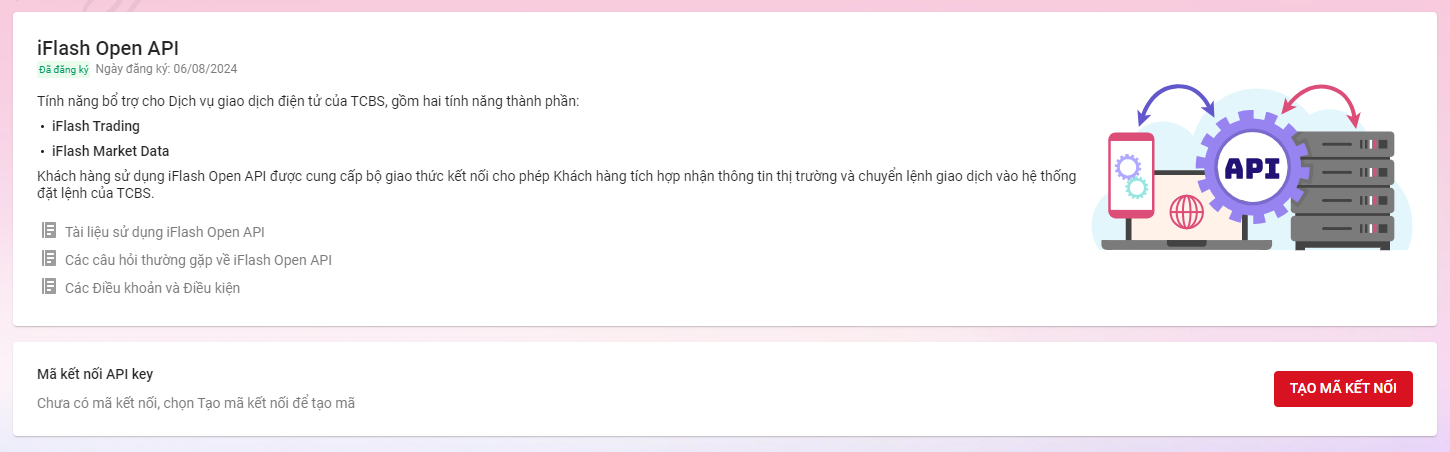Open Các Điều khoản và Điều kiện link

[152, 288]
